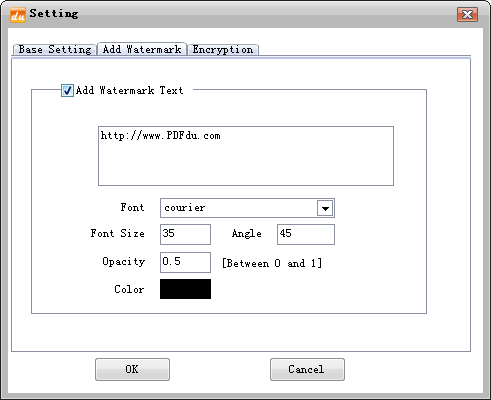Click the Opacity field showing 0.5
The image size is (491, 400).
click(x=185, y=262)
